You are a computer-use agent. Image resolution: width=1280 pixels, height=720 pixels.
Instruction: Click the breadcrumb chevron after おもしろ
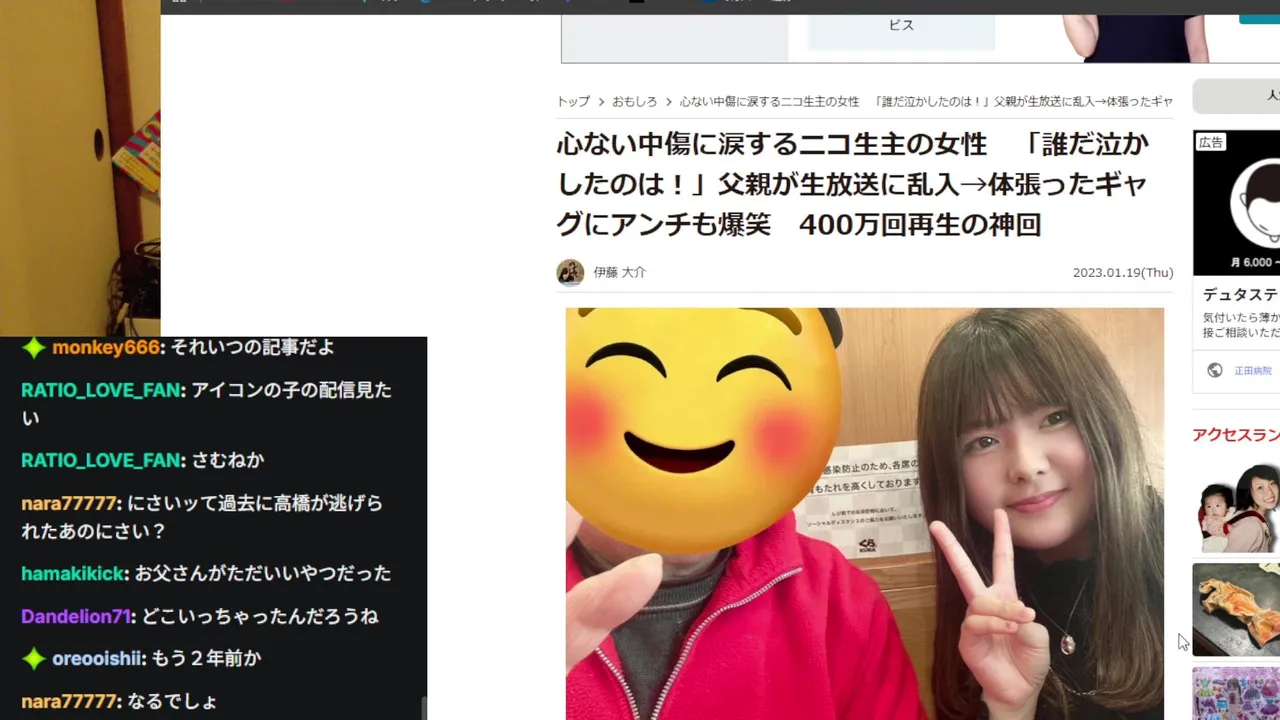pyautogui.click(x=668, y=102)
